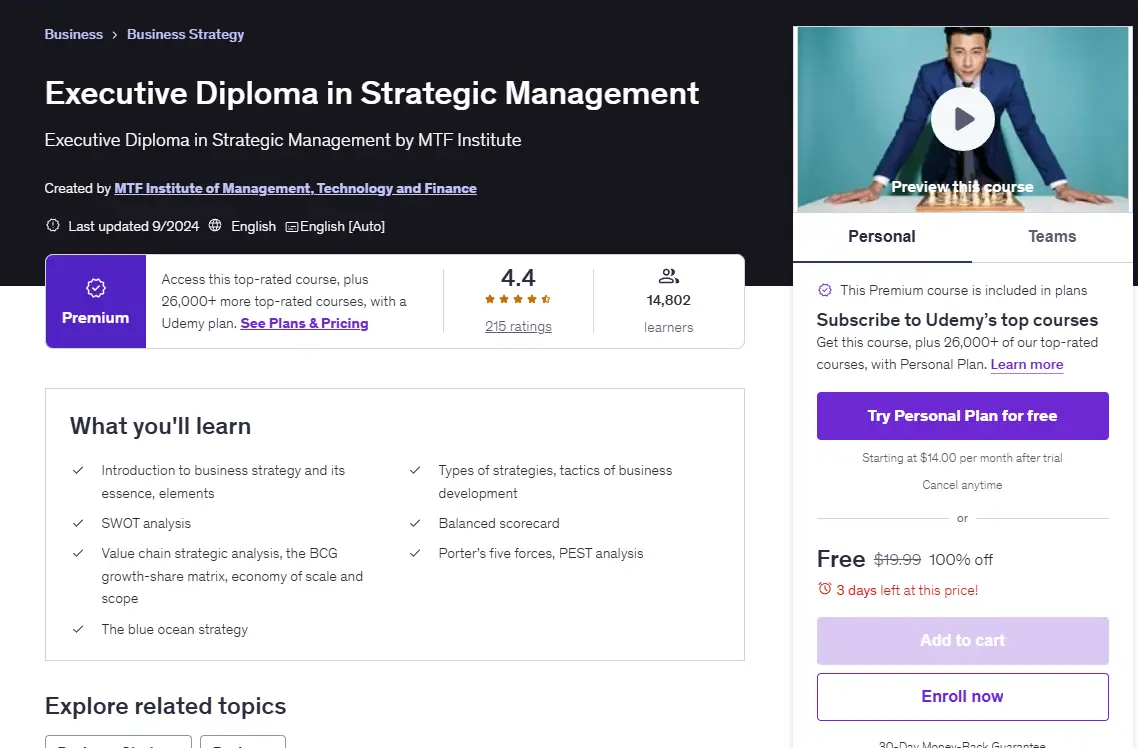Viewport: 1138px width, 748px height.
Task: Click the Cancel anytime text
Action: pos(962,485)
